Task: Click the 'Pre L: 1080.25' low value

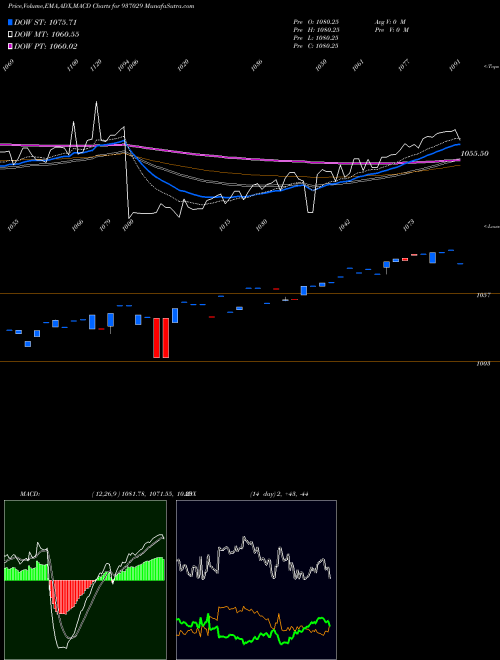Action: [316, 38]
